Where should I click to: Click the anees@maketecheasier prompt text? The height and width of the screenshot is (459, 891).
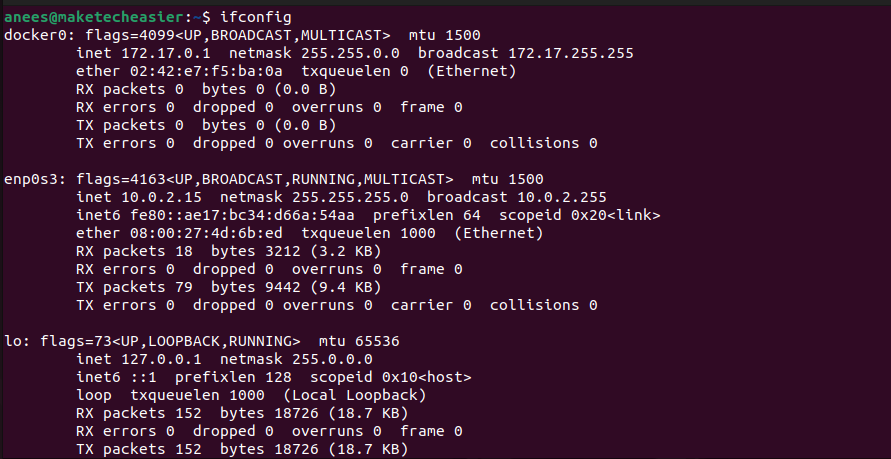(x=78, y=17)
